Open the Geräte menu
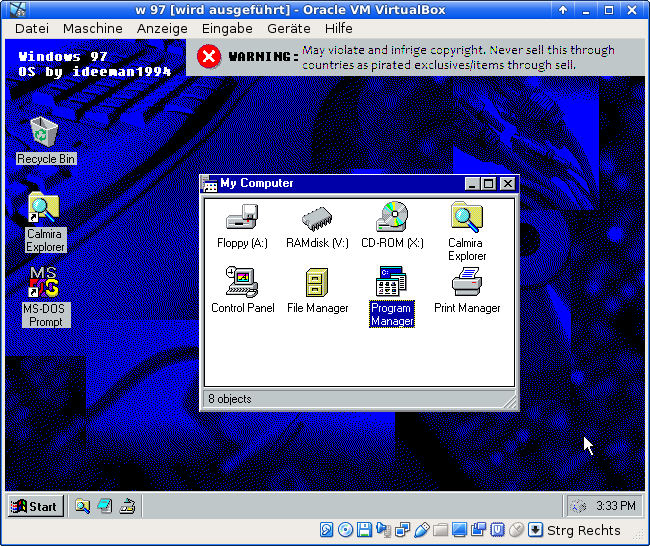 289,29
